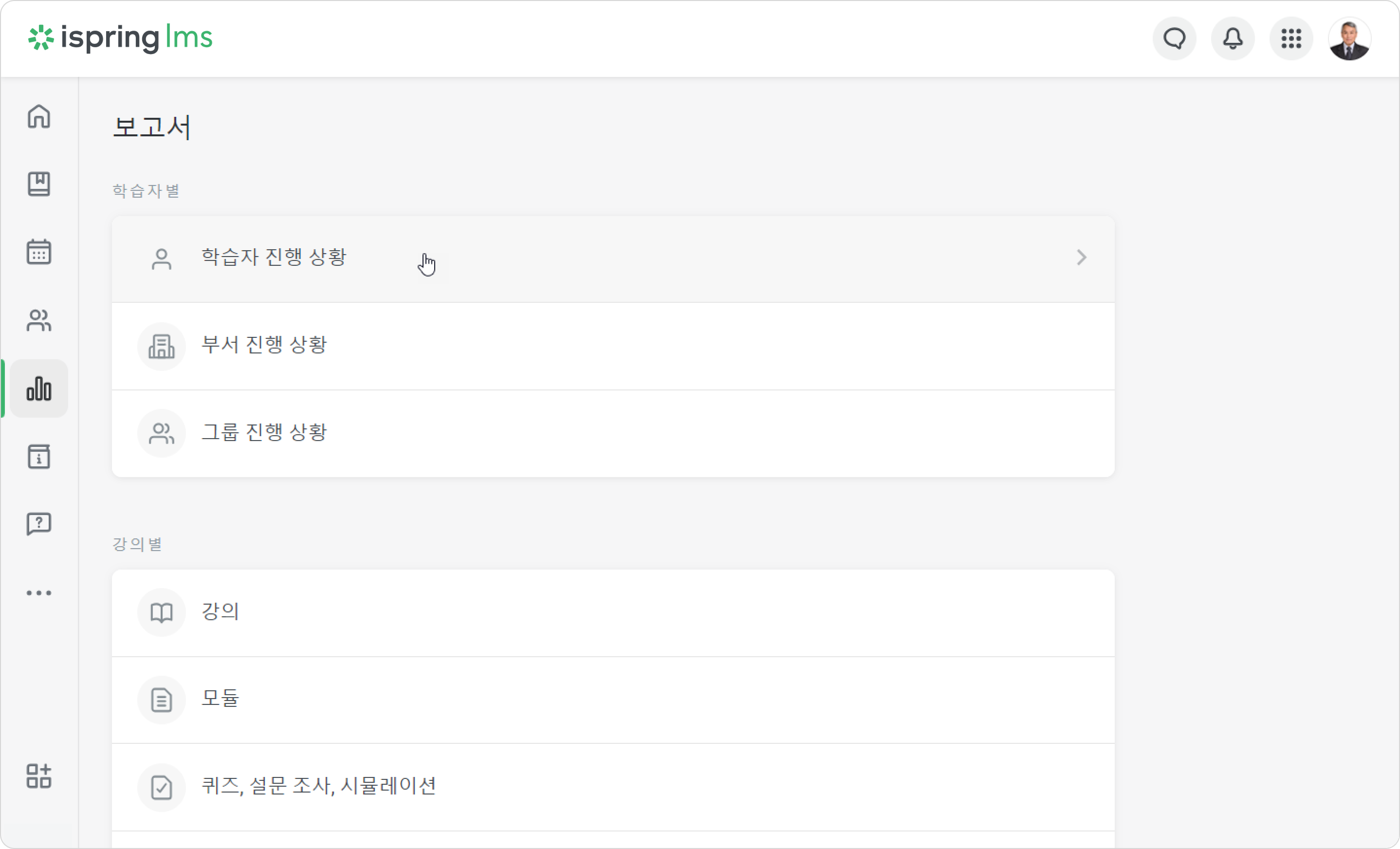Screen dimensions: 1400x849
Task: Open notifications bell in header
Action: tap(1233, 39)
